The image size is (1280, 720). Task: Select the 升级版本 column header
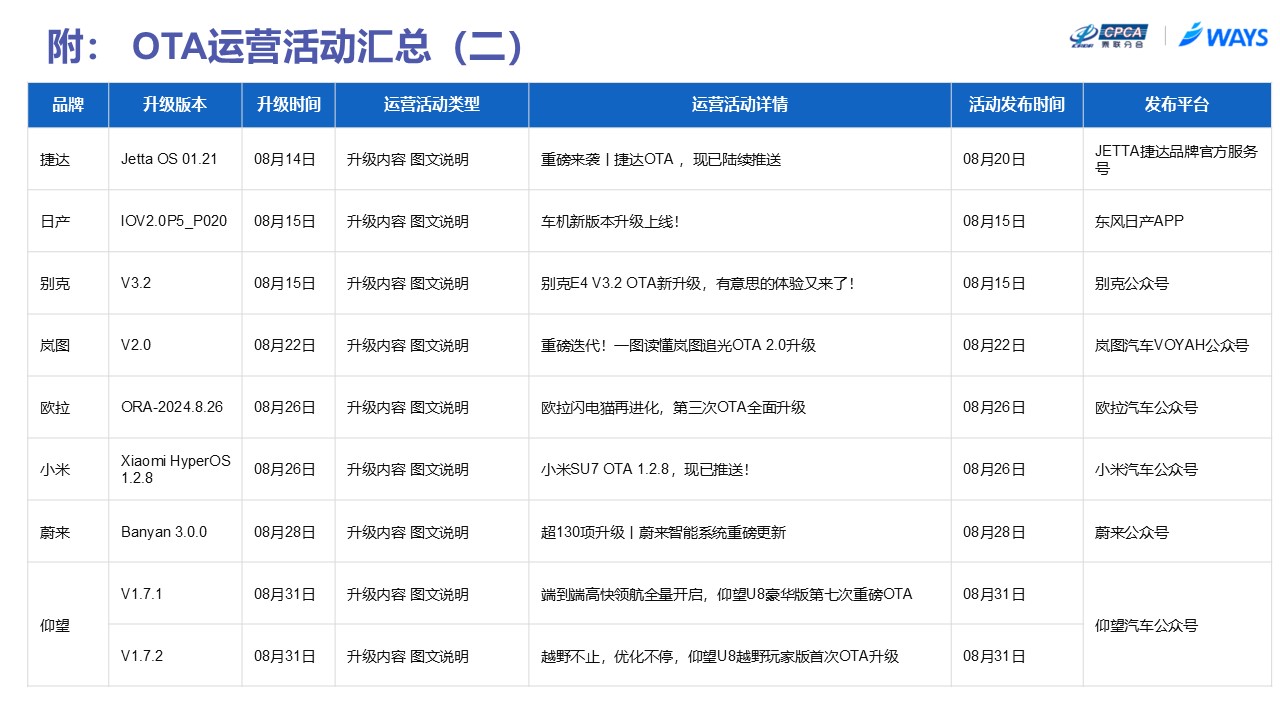[175, 104]
